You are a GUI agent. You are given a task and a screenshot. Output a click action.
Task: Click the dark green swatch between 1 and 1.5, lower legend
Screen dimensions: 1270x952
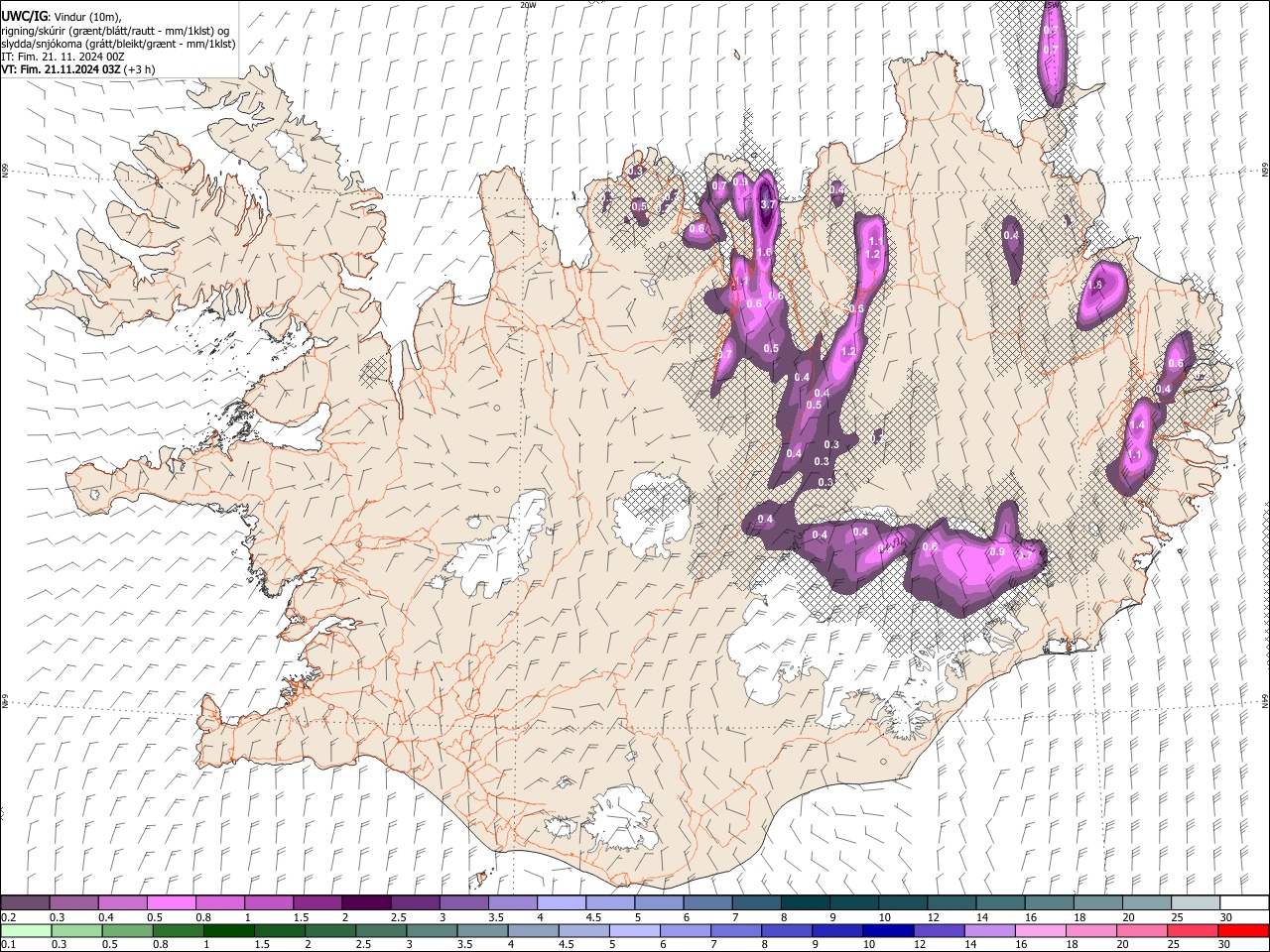[x=229, y=930]
